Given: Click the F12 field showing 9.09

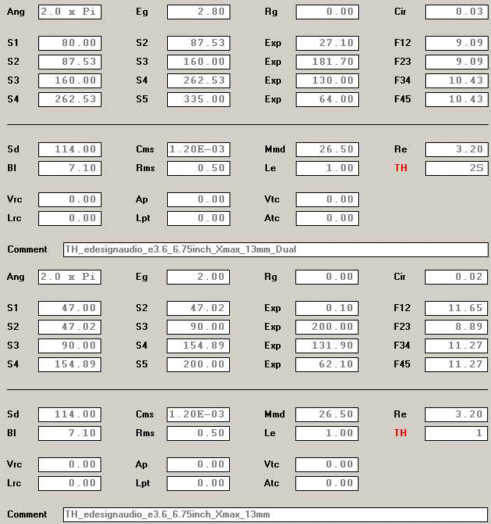Looking at the screenshot, I should [x=457, y=43].
